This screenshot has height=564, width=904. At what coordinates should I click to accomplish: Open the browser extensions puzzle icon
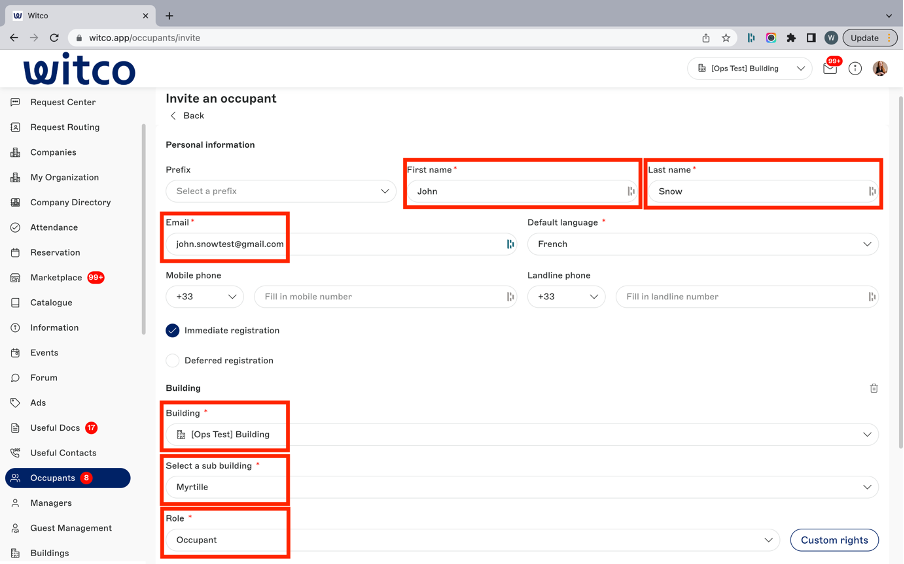[791, 38]
